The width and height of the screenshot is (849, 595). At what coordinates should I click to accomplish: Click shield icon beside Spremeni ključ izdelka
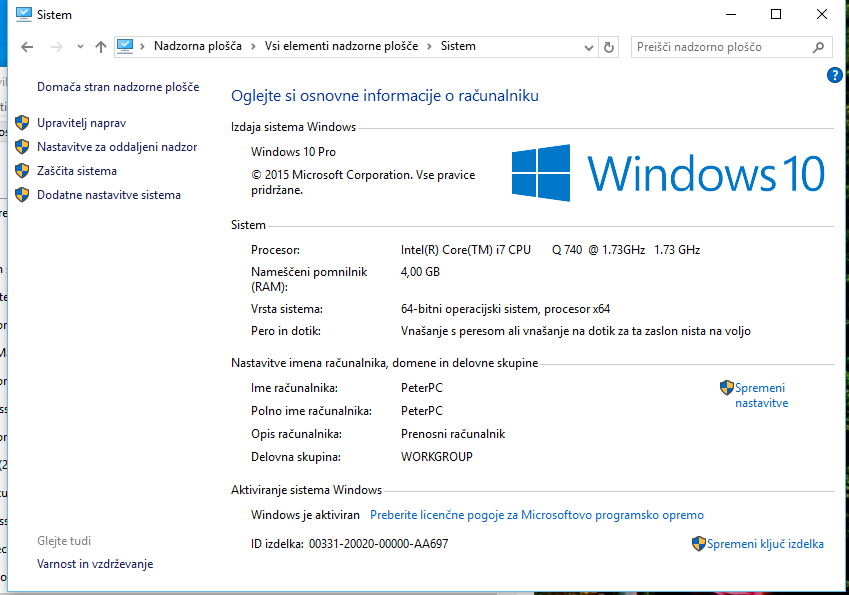pos(698,544)
